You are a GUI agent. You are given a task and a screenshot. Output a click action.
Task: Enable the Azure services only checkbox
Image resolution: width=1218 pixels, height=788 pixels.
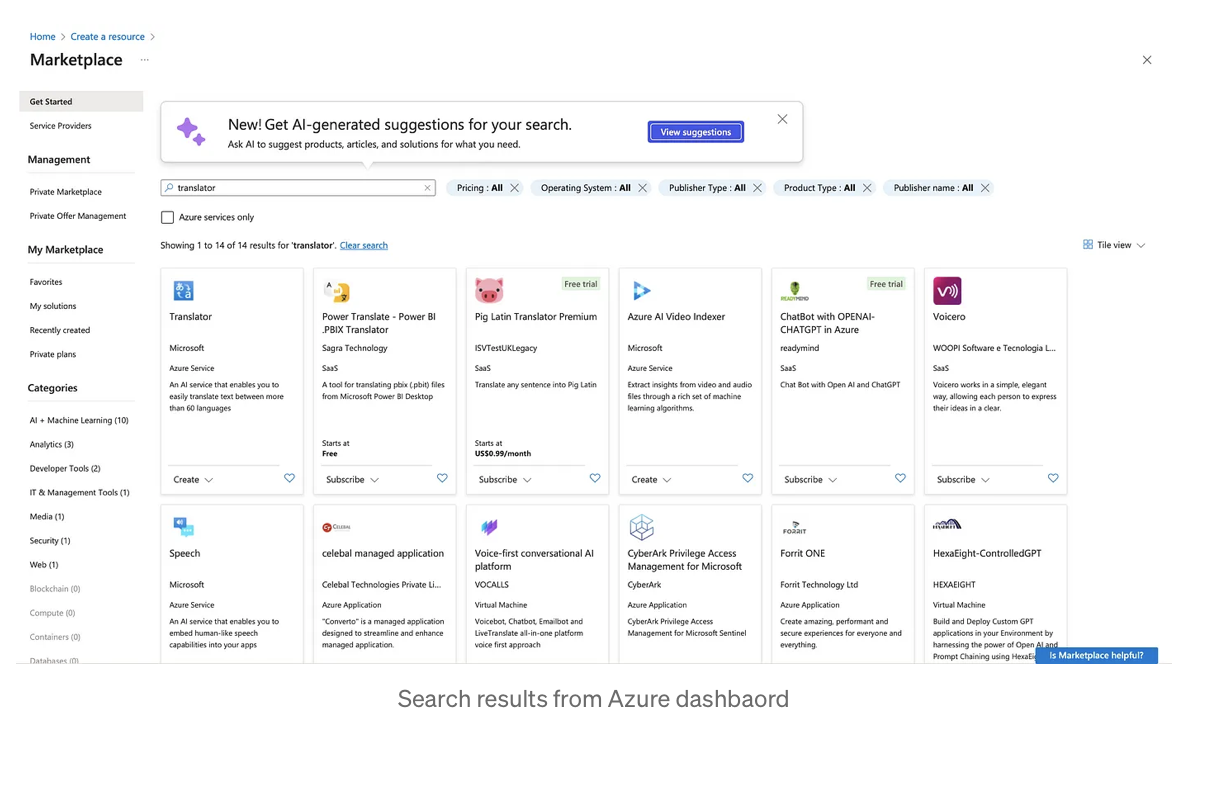tap(168, 217)
